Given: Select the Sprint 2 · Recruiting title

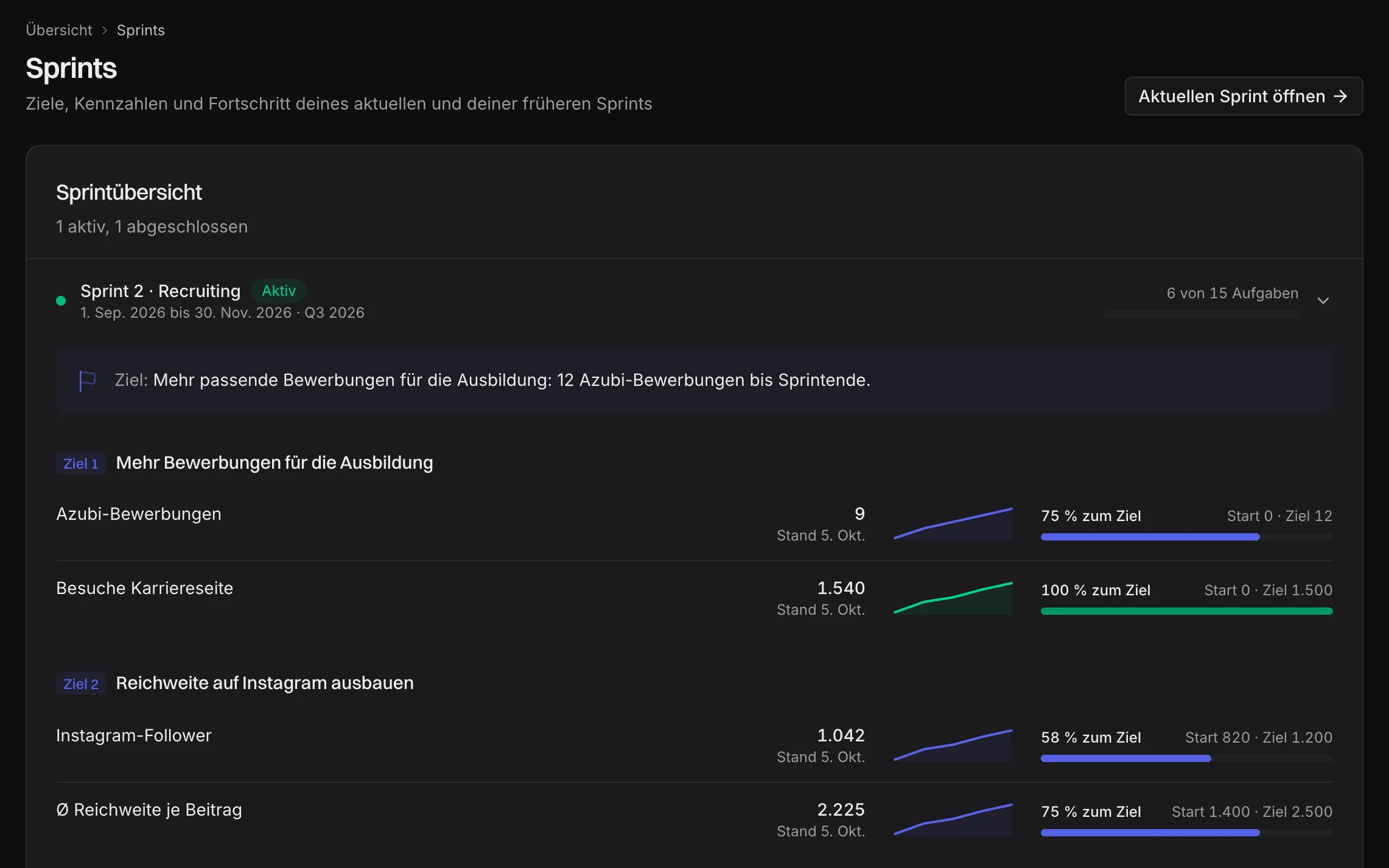Looking at the screenshot, I should [160, 291].
